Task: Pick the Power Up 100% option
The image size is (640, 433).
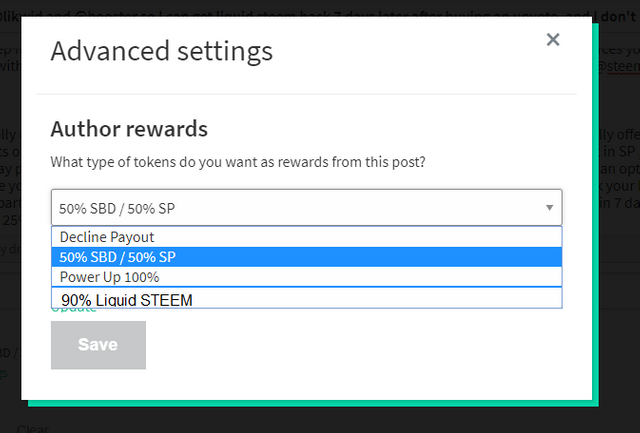Action: click(x=307, y=277)
